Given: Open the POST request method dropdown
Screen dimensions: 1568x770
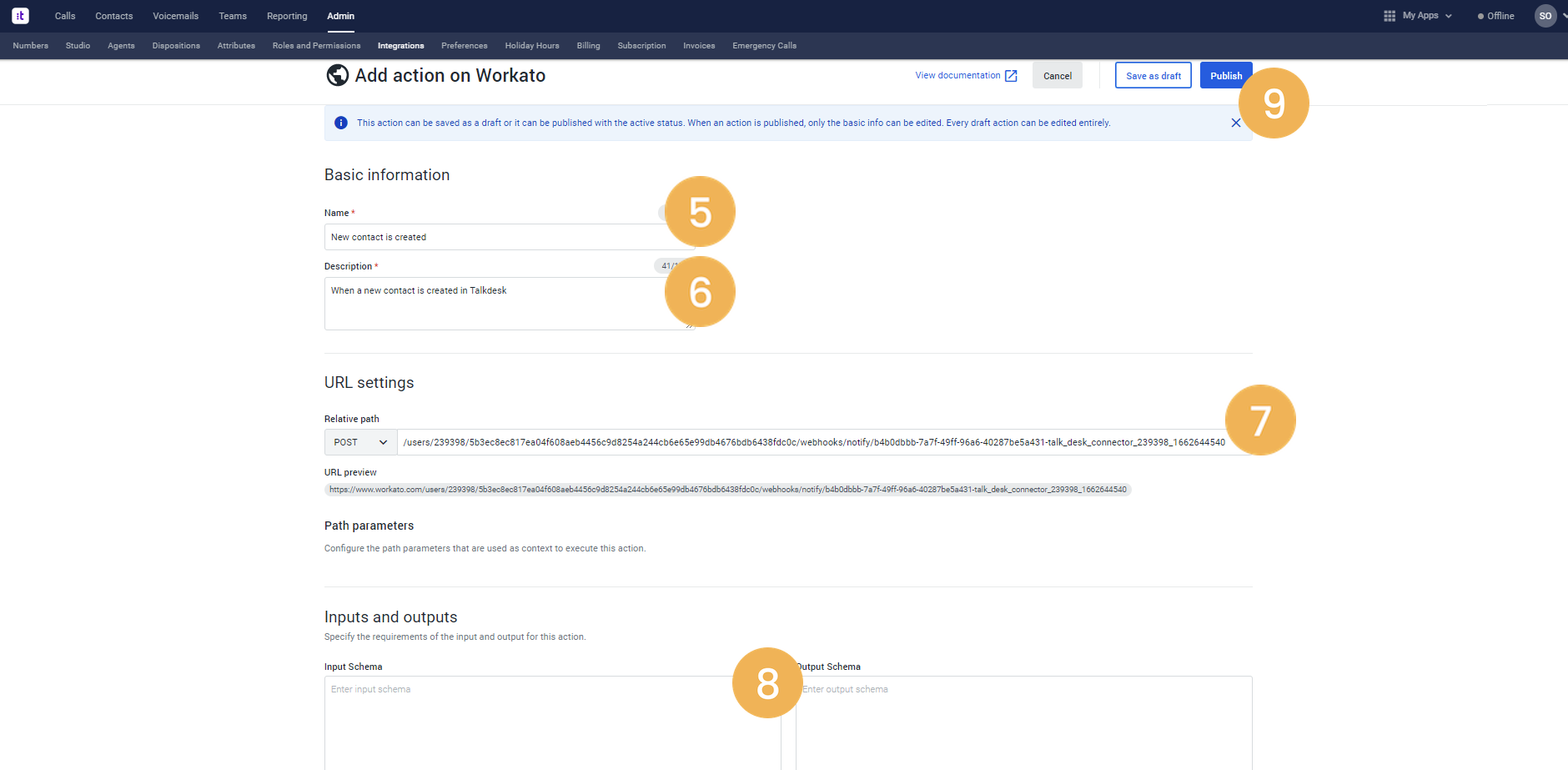Looking at the screenshot, I should tap(359, 442).
